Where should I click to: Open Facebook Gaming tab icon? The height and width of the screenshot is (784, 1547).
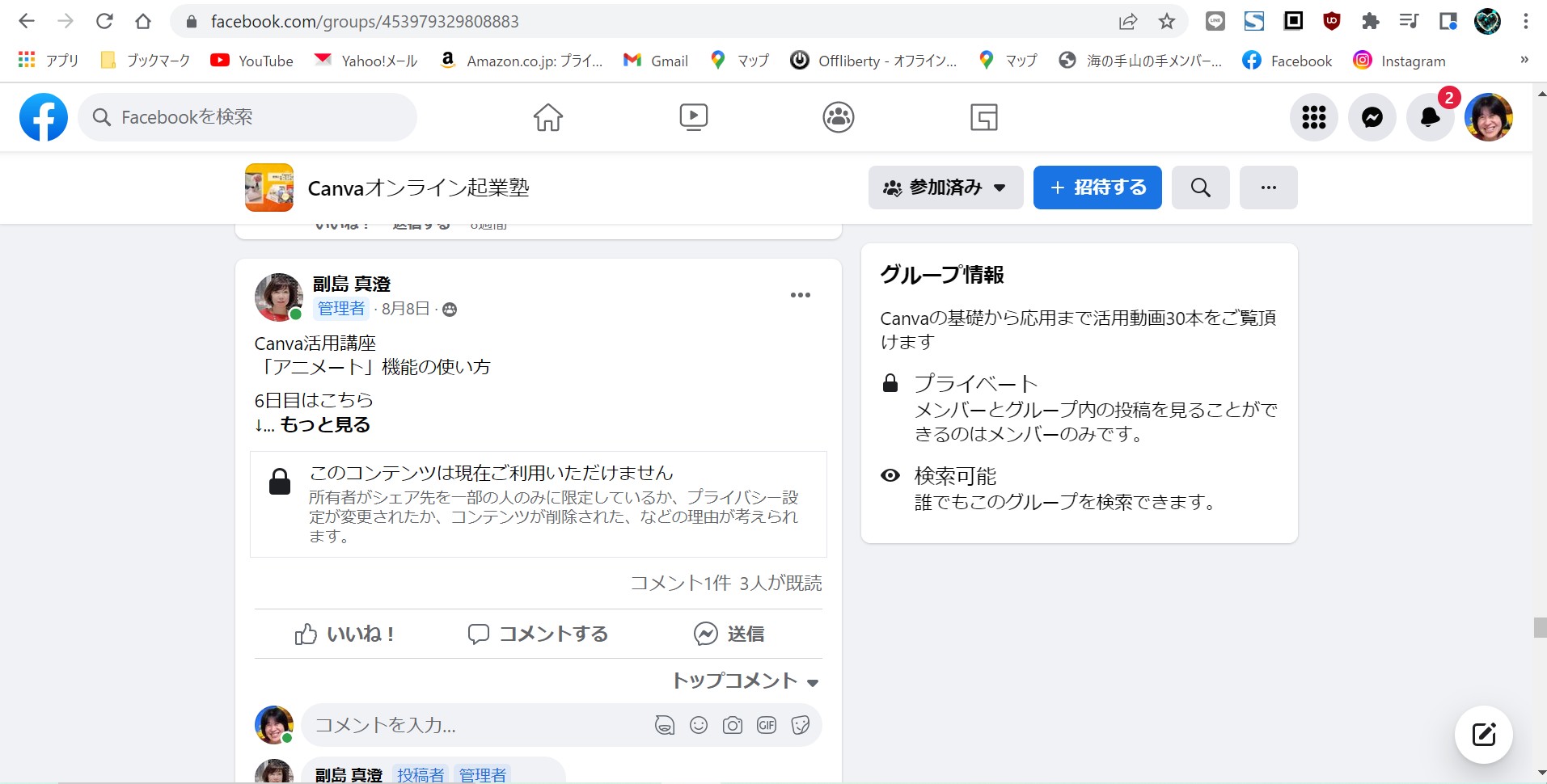tap(984, 117)
